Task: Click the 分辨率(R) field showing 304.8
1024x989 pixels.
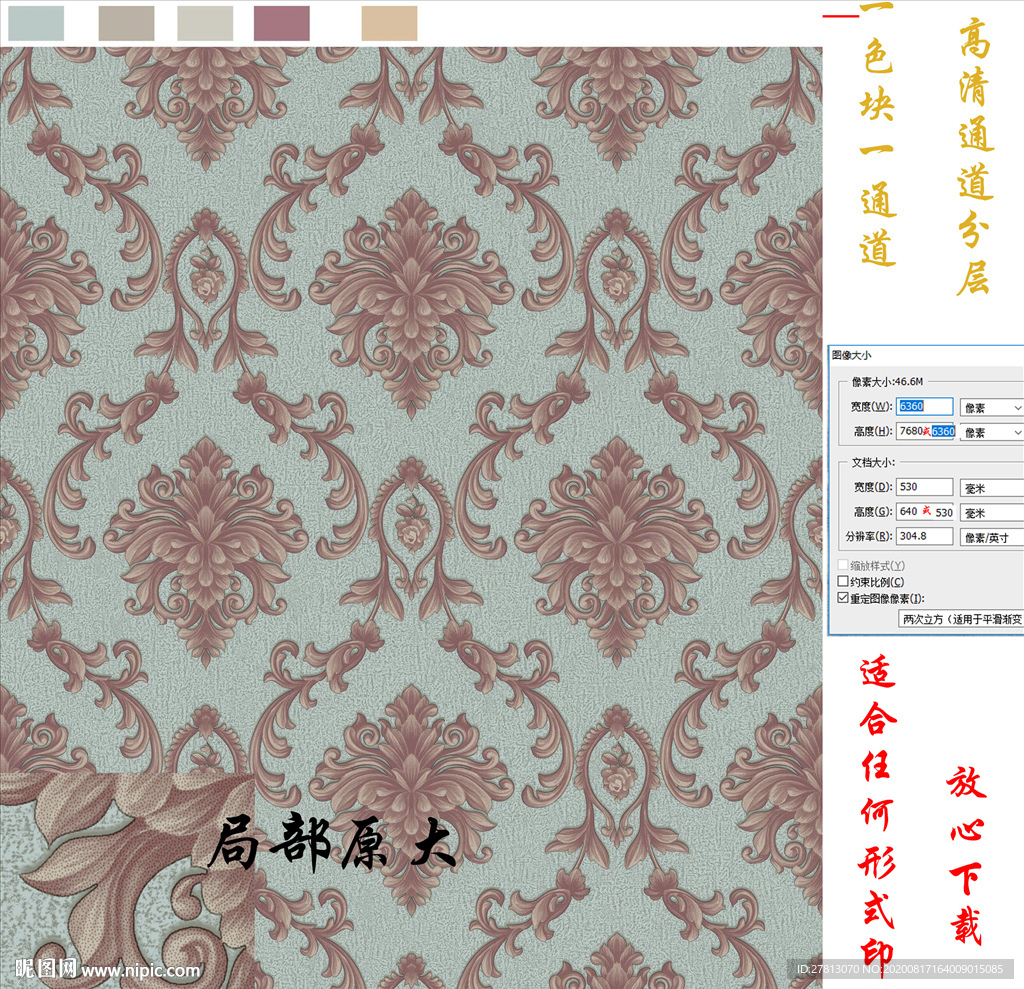Action: click(924, 537)
